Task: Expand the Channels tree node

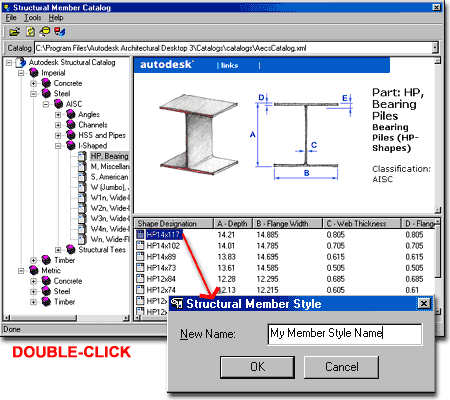Action: click(x=58, y=125)
